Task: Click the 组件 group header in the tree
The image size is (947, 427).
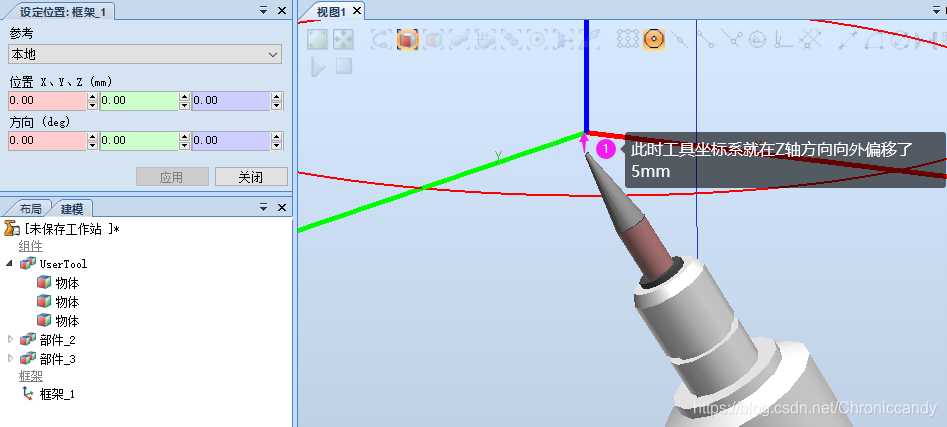Action: (x=30, y=246)
